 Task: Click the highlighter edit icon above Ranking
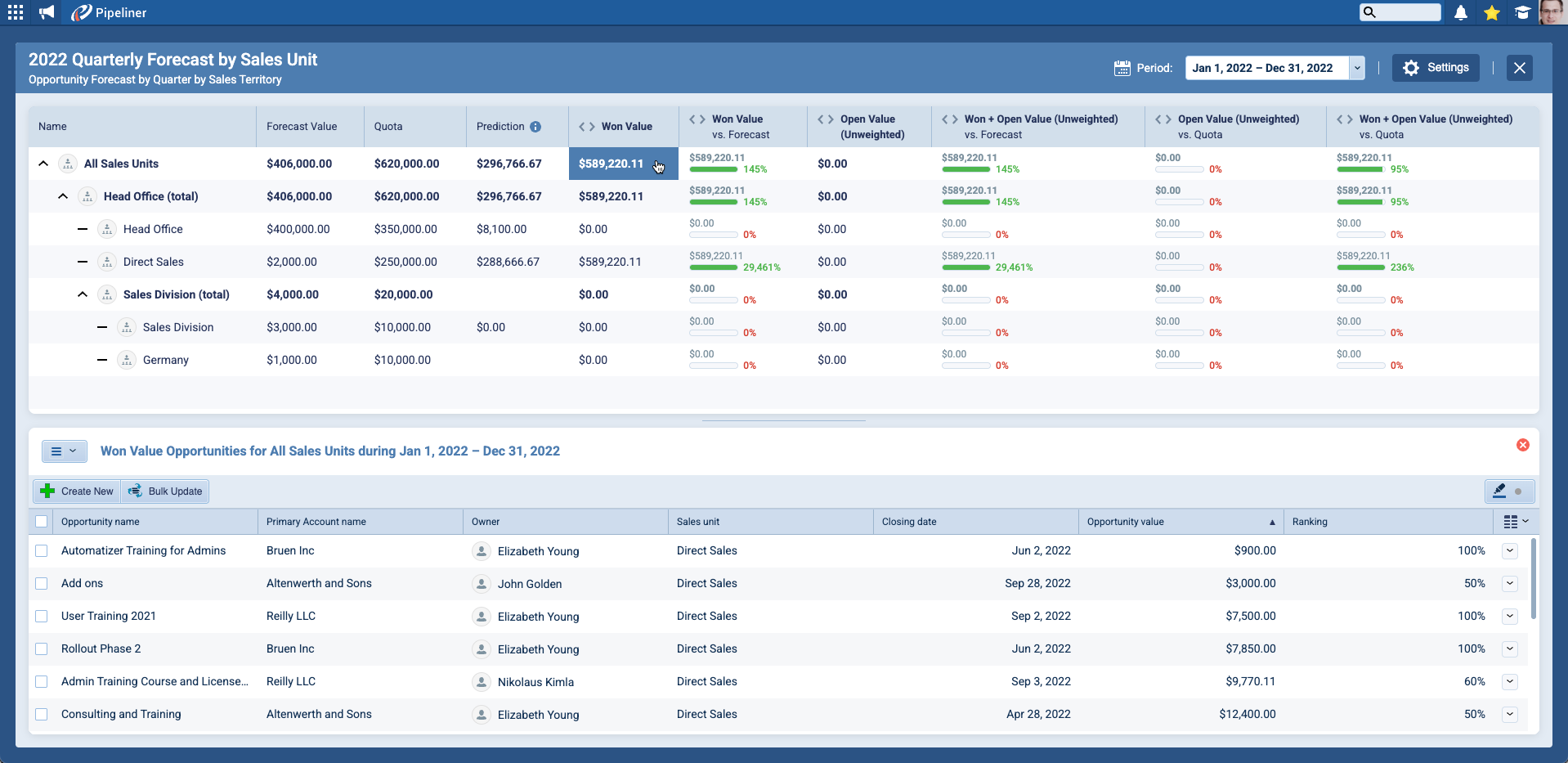coord(1499,491)
